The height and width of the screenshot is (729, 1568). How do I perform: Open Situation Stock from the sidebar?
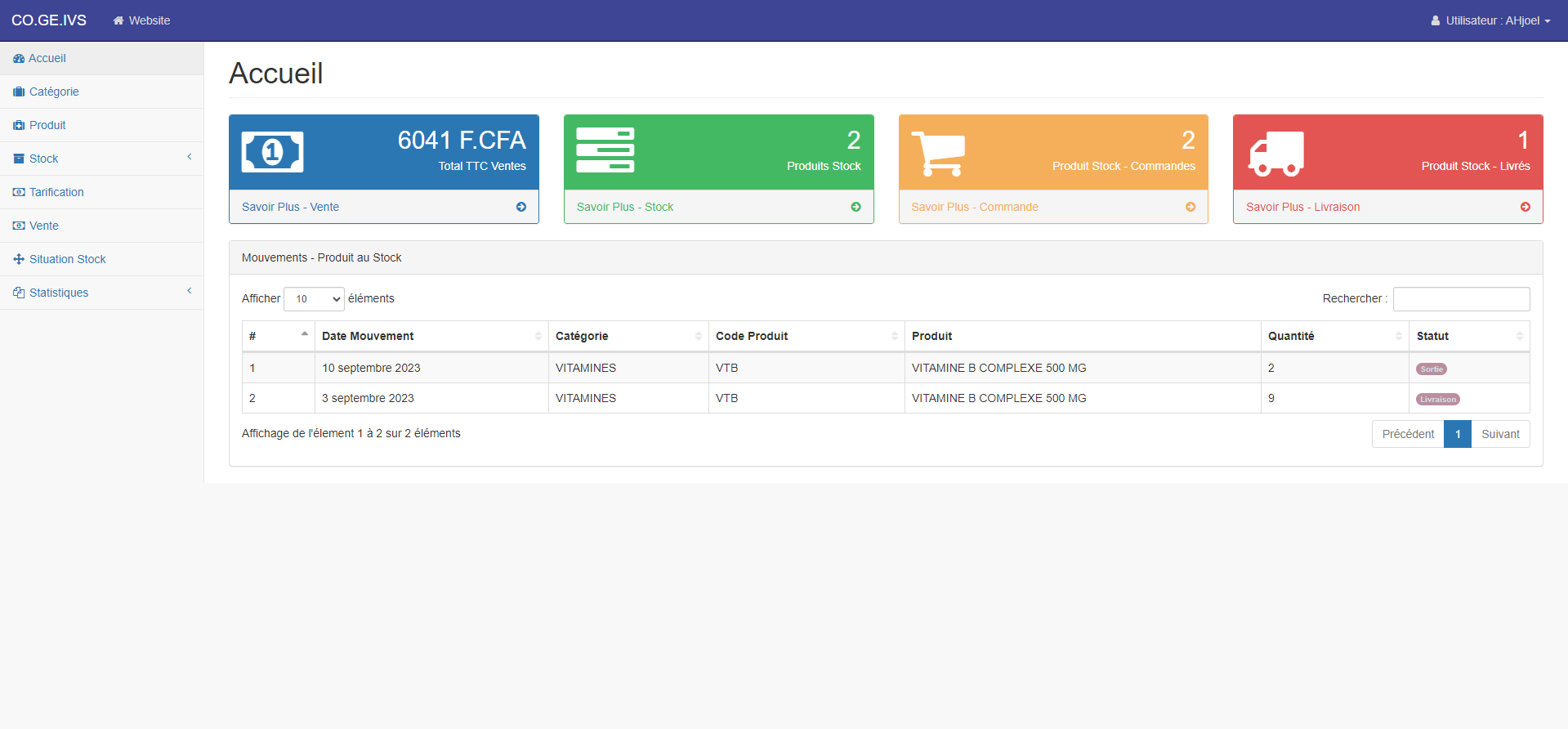point(67,259)
